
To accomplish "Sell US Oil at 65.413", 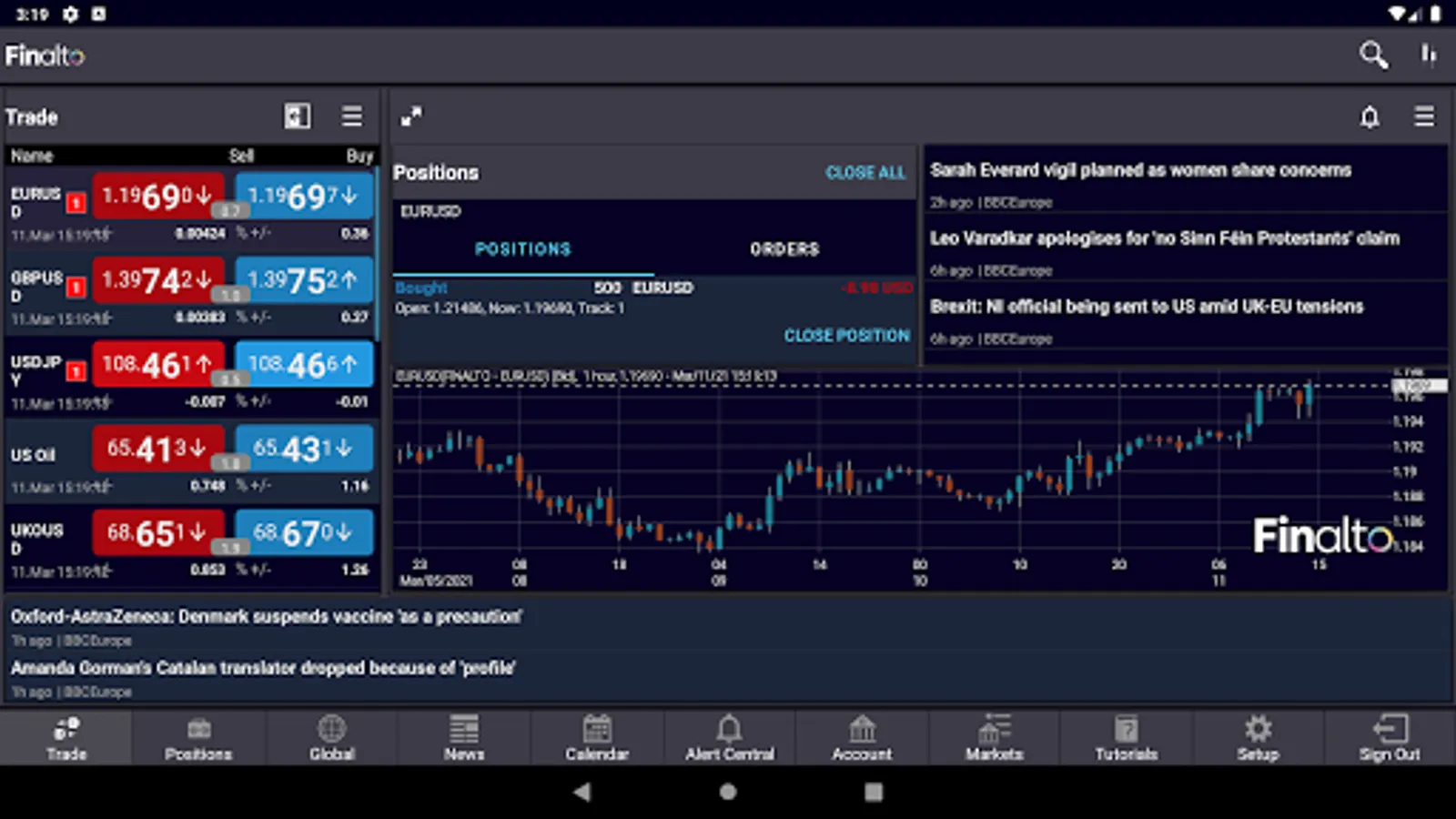I will tap(158, 449).
